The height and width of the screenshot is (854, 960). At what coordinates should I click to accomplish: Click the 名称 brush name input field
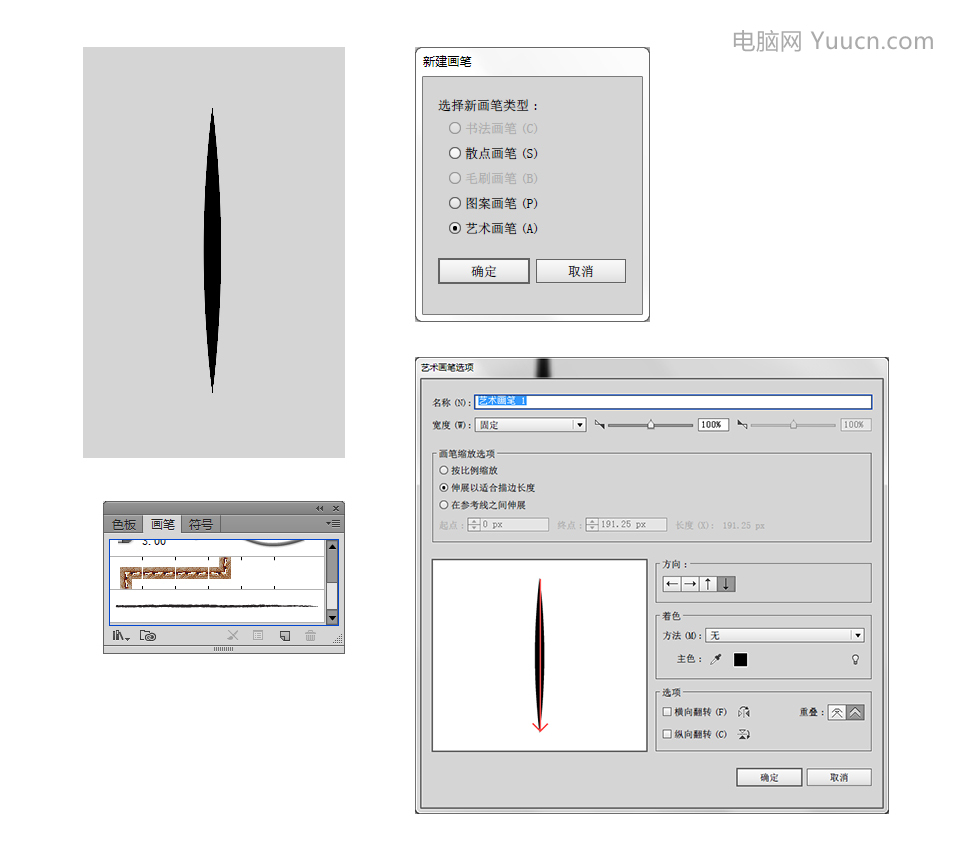[673, 402]
